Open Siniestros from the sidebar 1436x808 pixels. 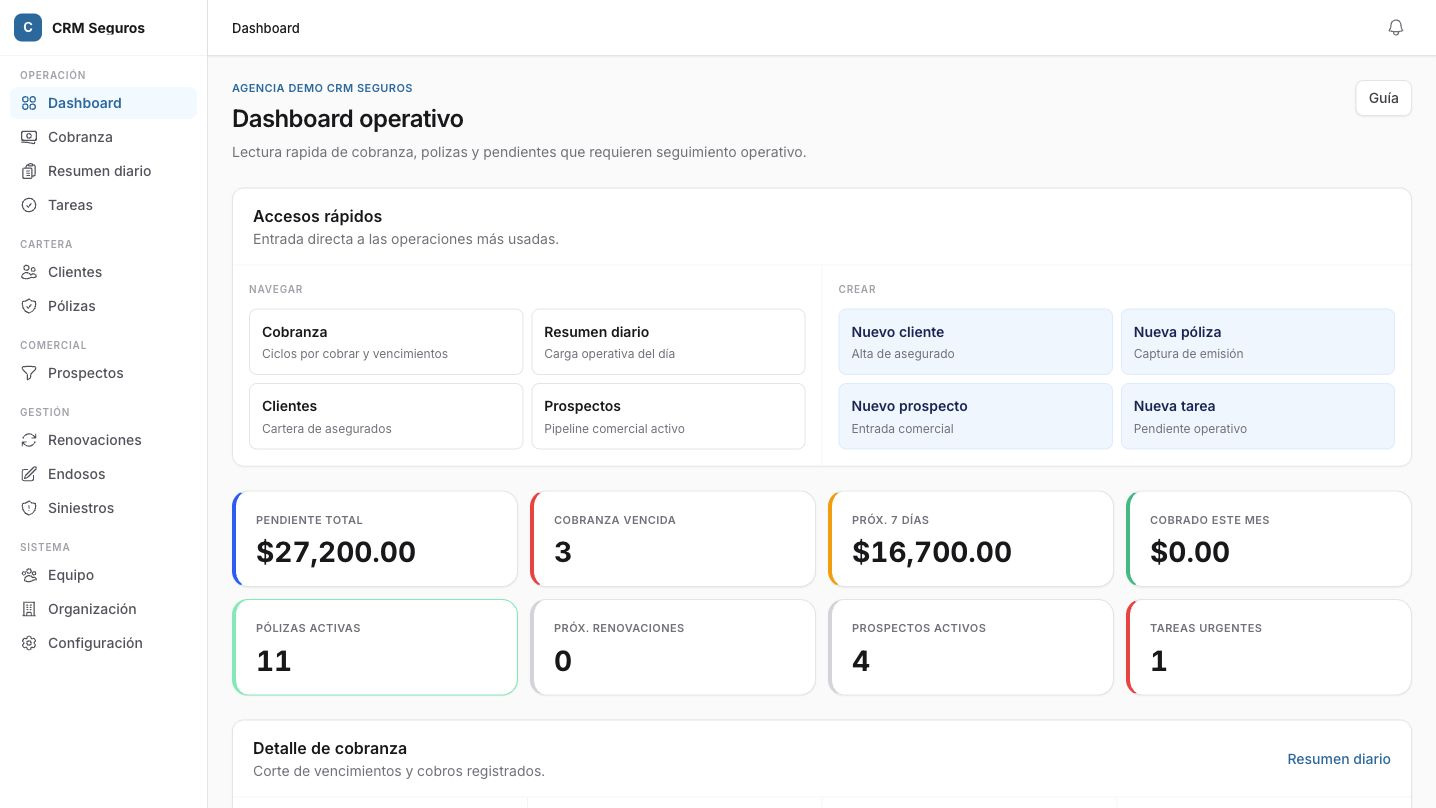[103, 508]
